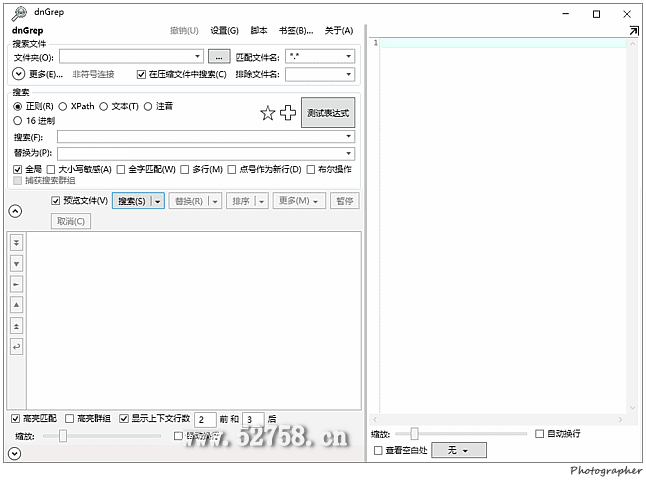Open the 排除文件名 exclude dropdown
The width and height of the screenshot is (646, 482).
(x=349, y=75)
